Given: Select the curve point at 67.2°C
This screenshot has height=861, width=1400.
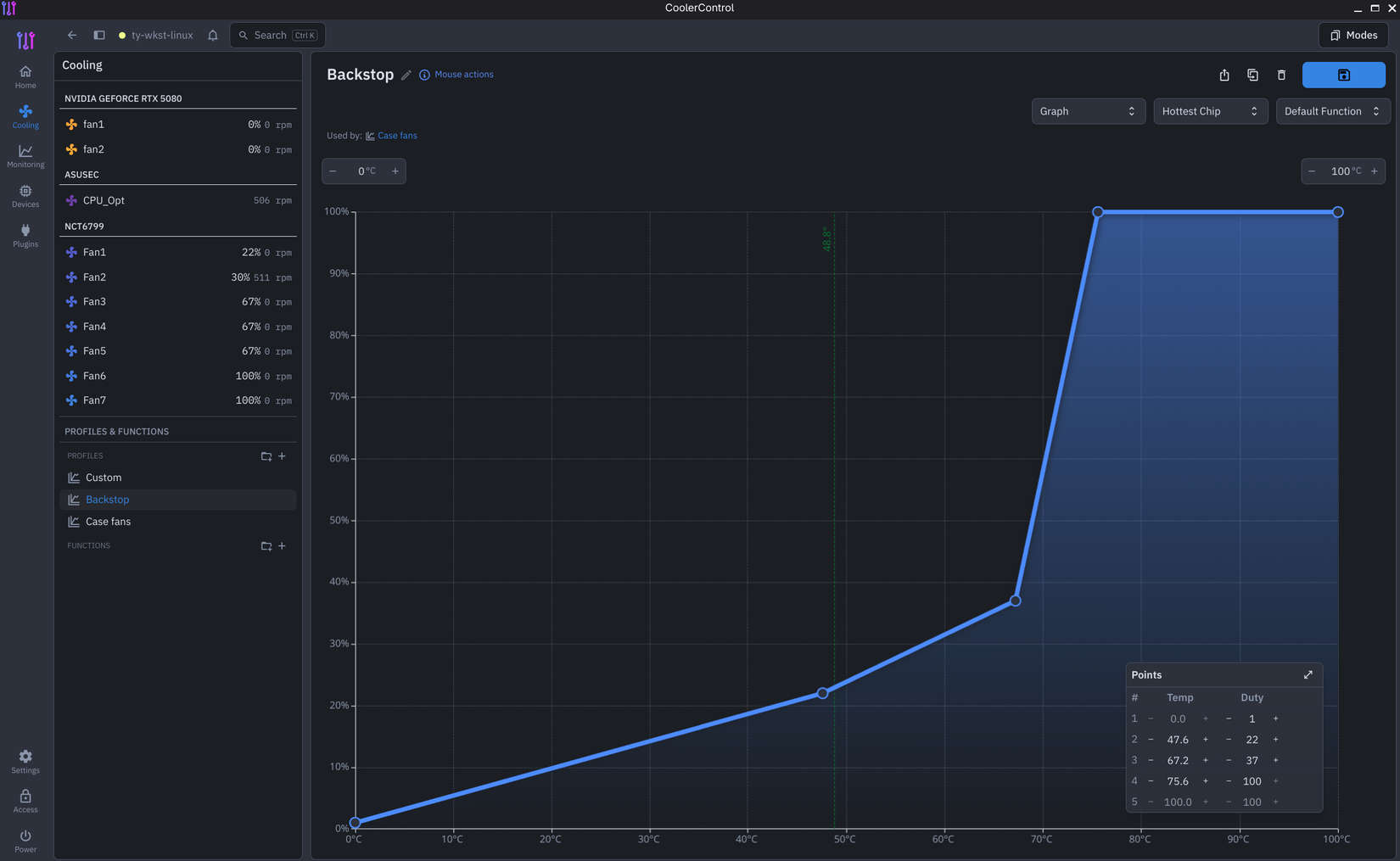Looking at the screenshot, I should [1015, 601].
